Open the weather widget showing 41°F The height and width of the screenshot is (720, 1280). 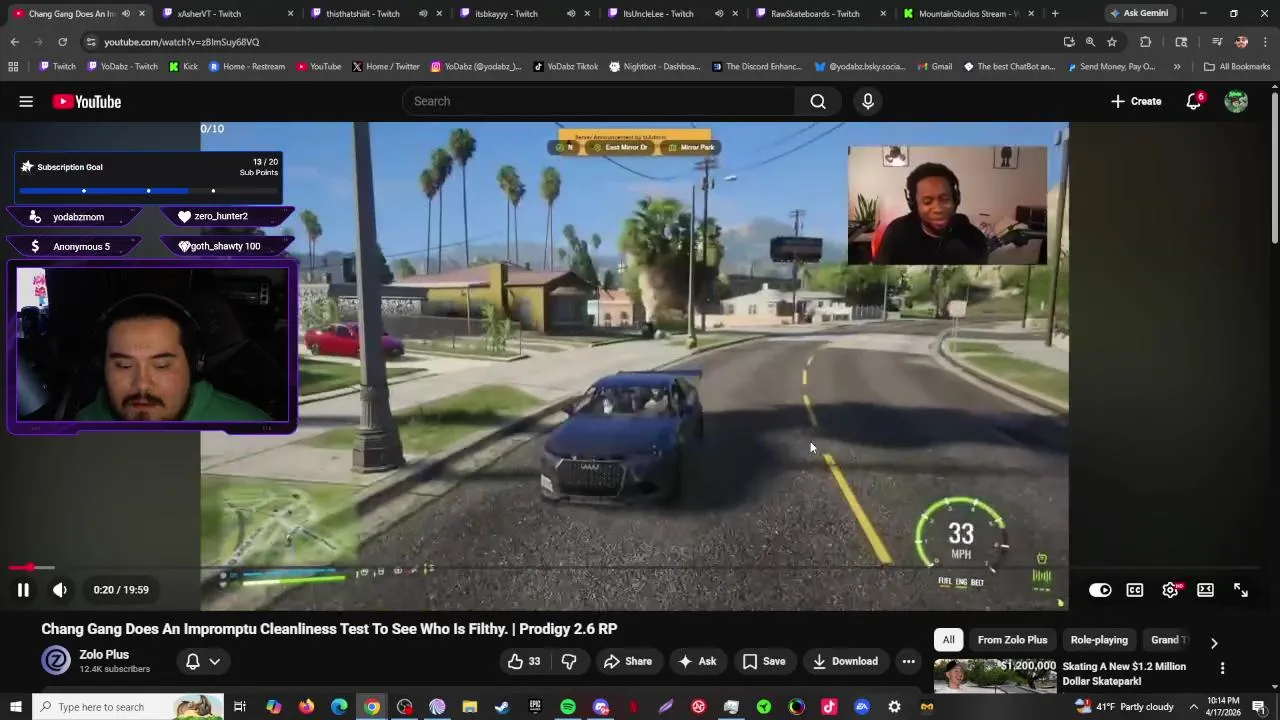1125,707
